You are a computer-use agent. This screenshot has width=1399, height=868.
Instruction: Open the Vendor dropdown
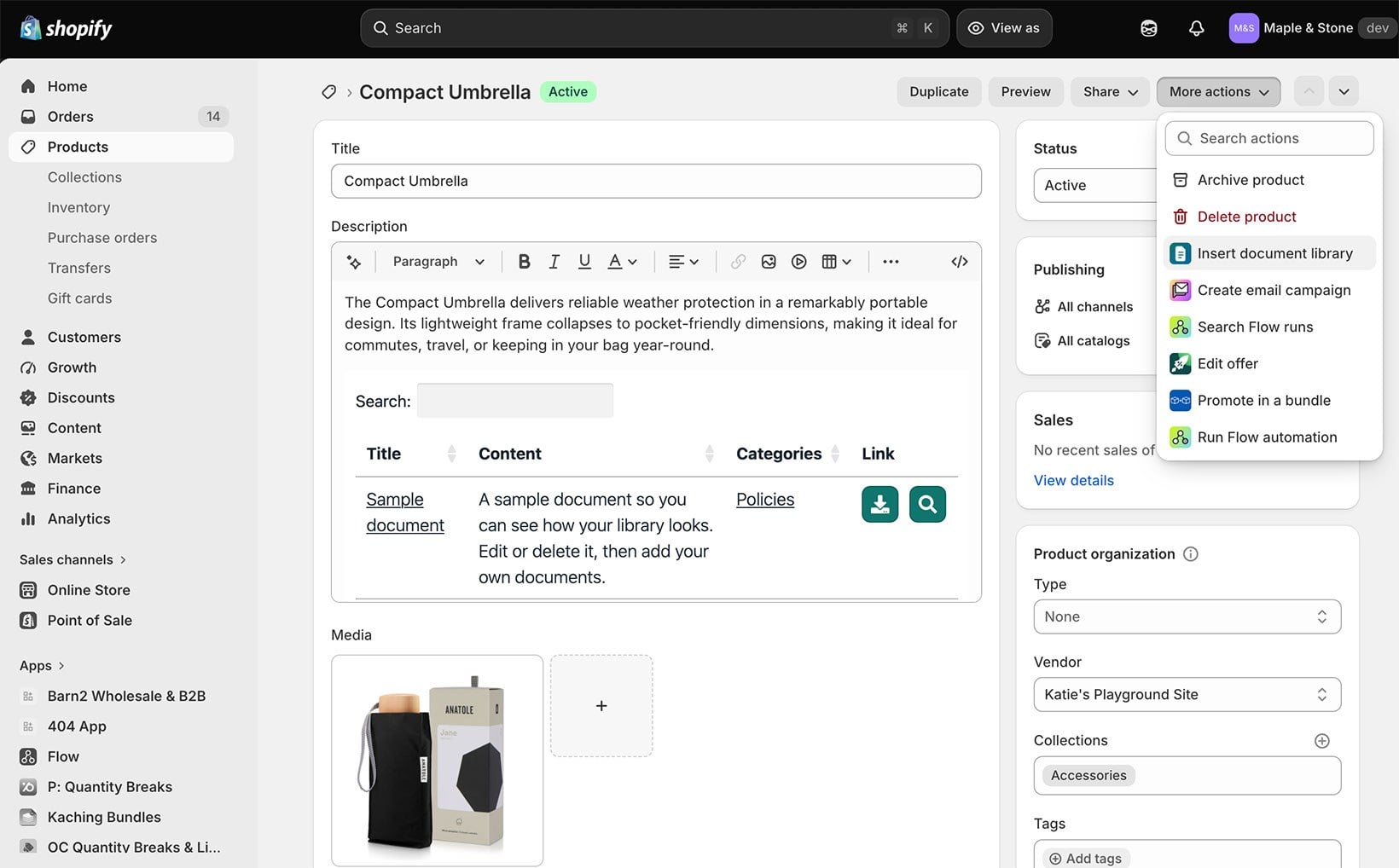pos(1187,694)
